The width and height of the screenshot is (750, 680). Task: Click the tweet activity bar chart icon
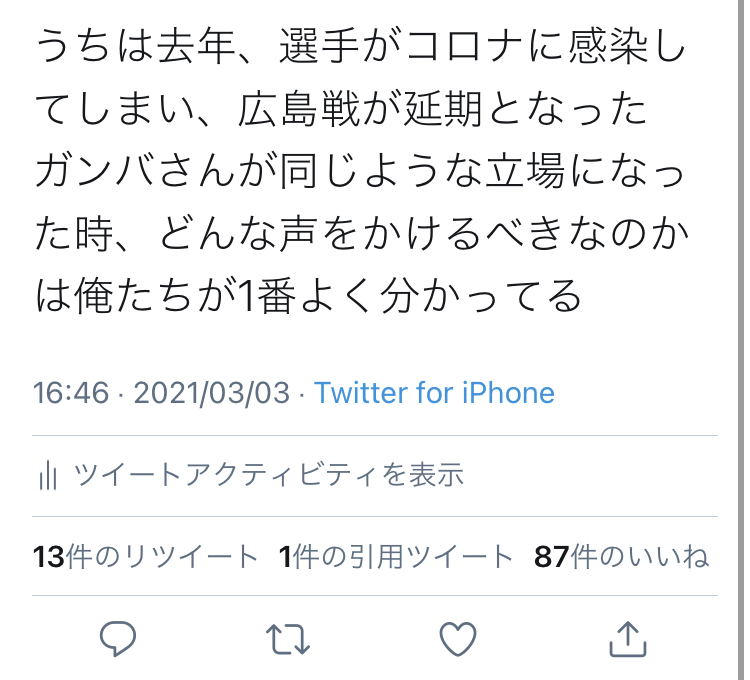(x=46, y=476)
